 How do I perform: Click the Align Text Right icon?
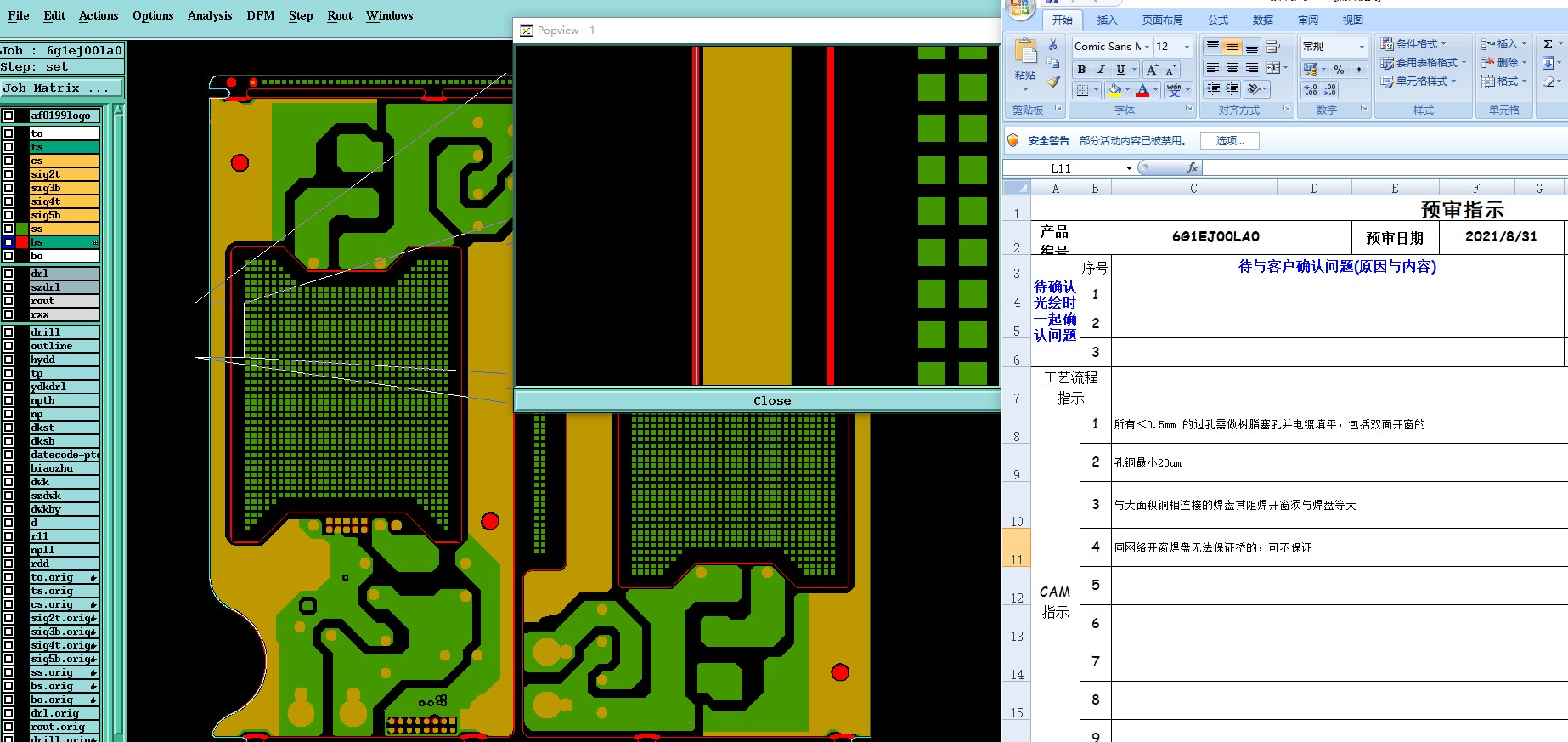click(x=1252, y=68)
